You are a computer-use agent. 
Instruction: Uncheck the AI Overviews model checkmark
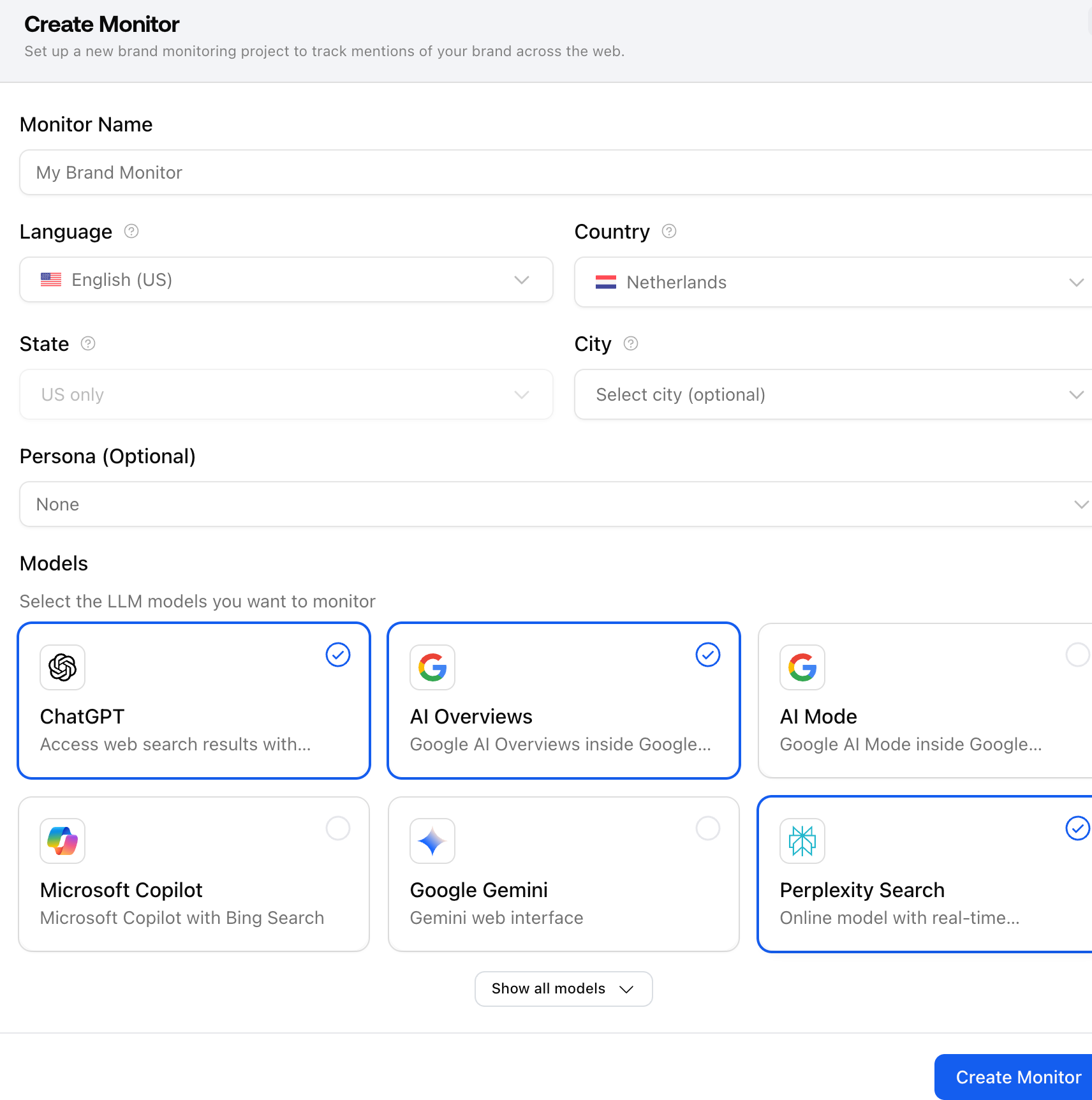(708, 655)
